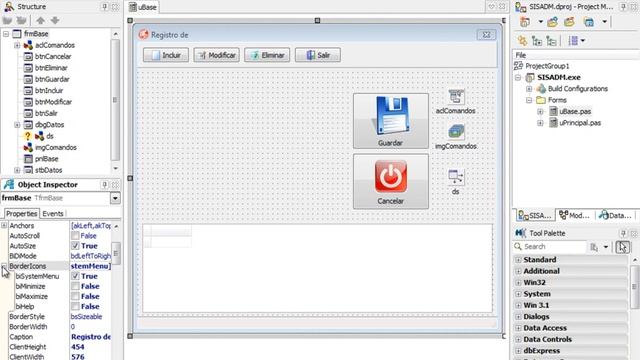Viewport: 640px width, 360px height.
Task: Click first icon in Structure panel toolbar
Action: point(7,20)
